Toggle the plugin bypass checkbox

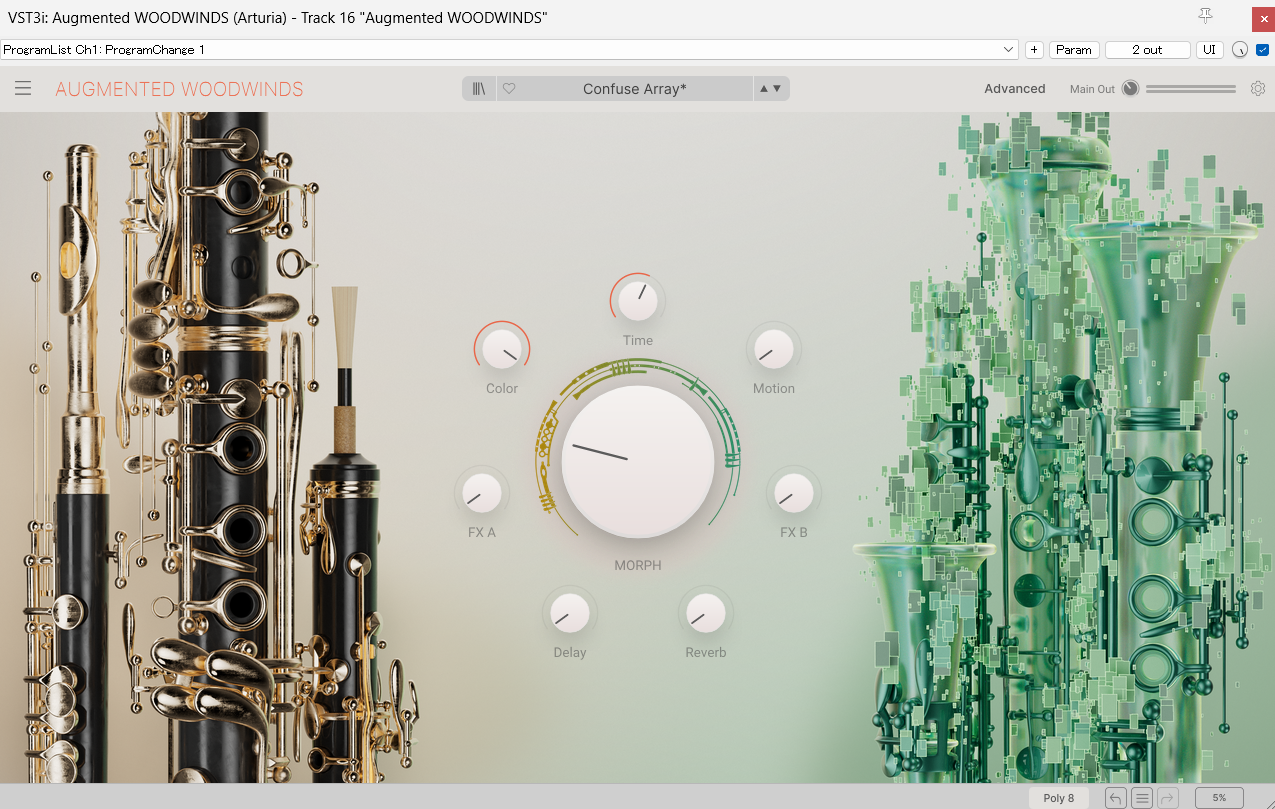tap(1262, 50)
